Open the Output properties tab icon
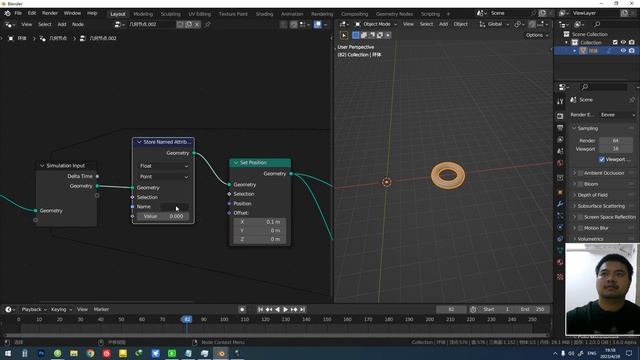The image size is (640, 360). tap(560, 128)
